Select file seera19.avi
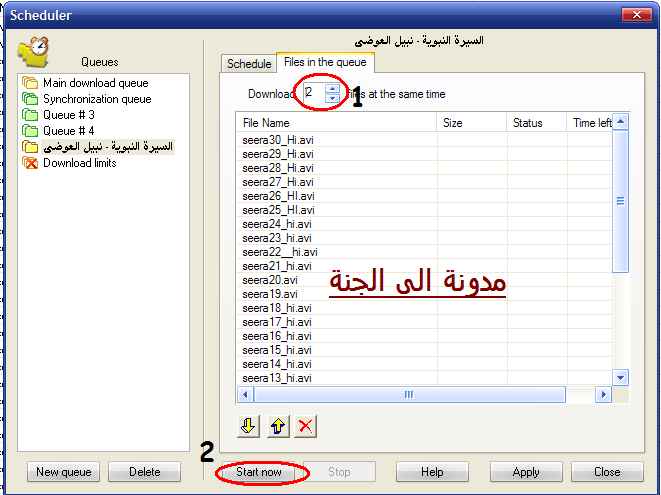Image resolution: width=661 pixels, height=495 pixels. (x=270, y=294)
